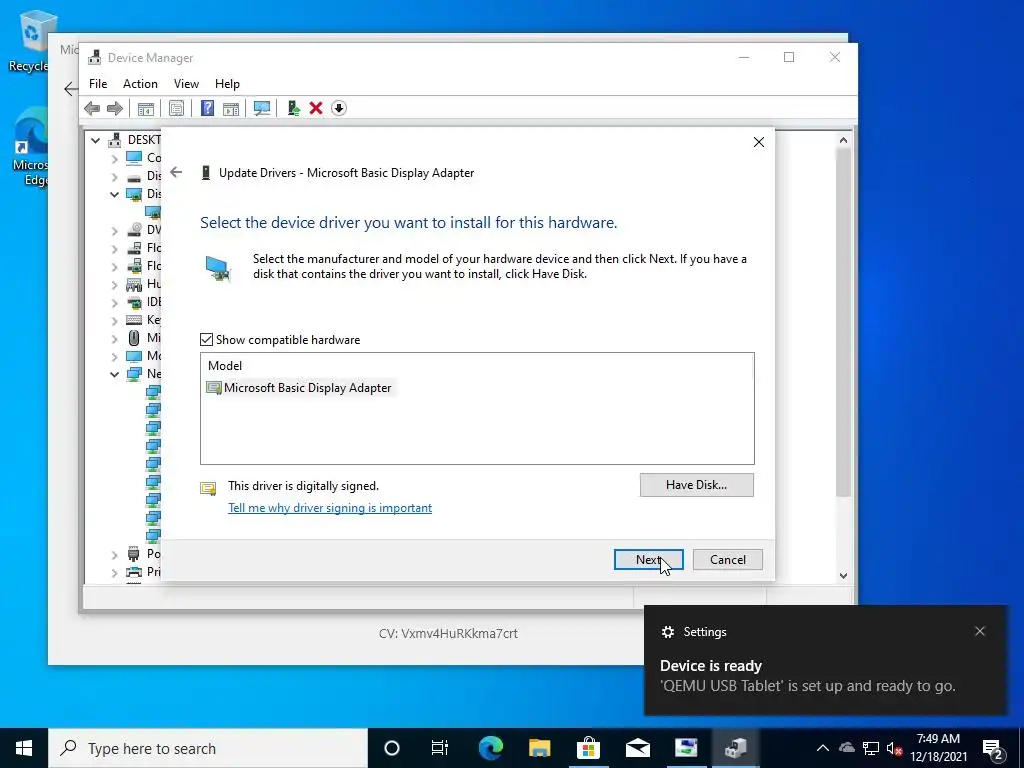Open 'Tell me why driver signing is important' link
Screen dimensions: 1024x768
tap(330, 507)
